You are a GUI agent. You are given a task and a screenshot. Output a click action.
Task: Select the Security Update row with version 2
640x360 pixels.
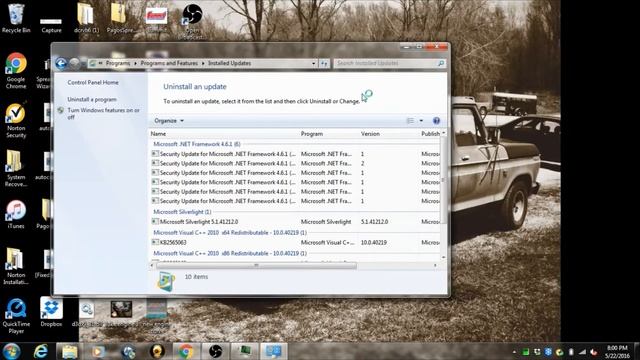click(x=295, y=163)
